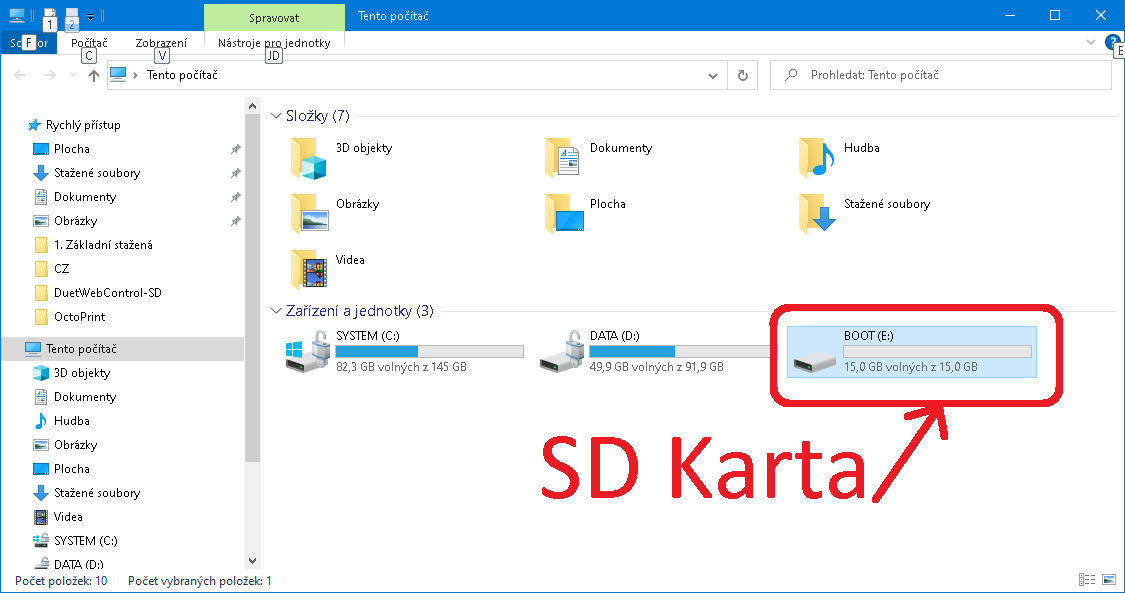The height and width of the screenshot is (593, 1125).
Task: Refresh the Tento počítač view
Action: pyautogui.click(x=743, y=75)
